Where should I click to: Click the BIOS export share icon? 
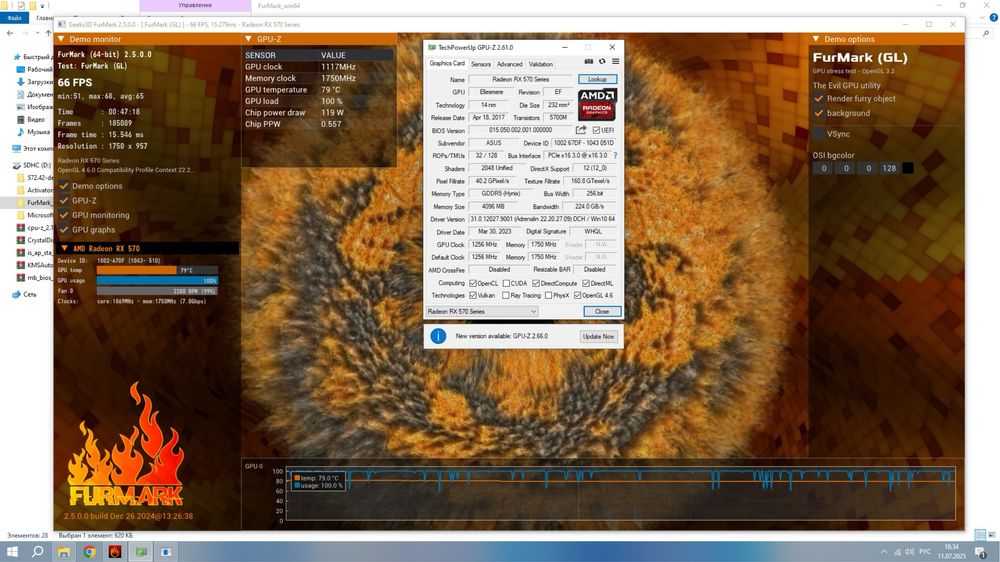581,130
